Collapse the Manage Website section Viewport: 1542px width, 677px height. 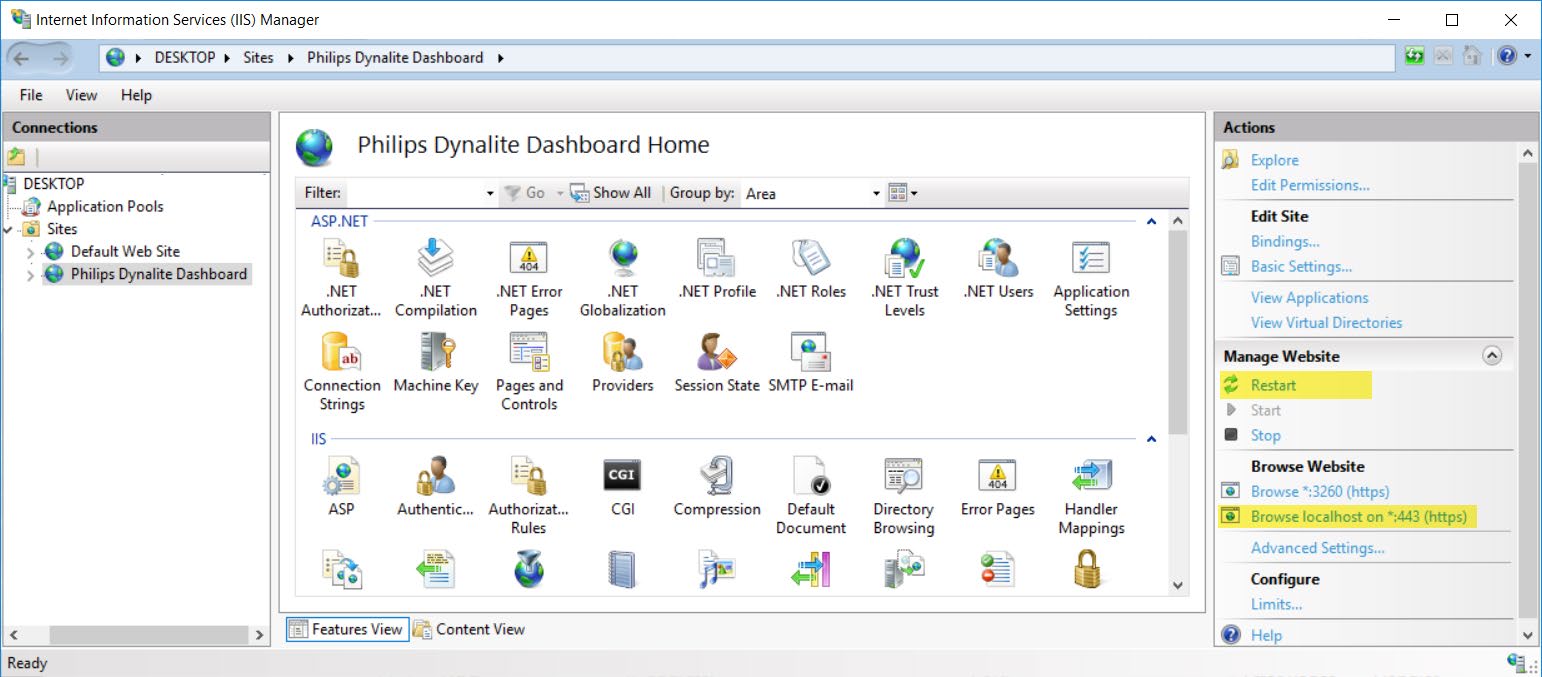[1492, 356]
